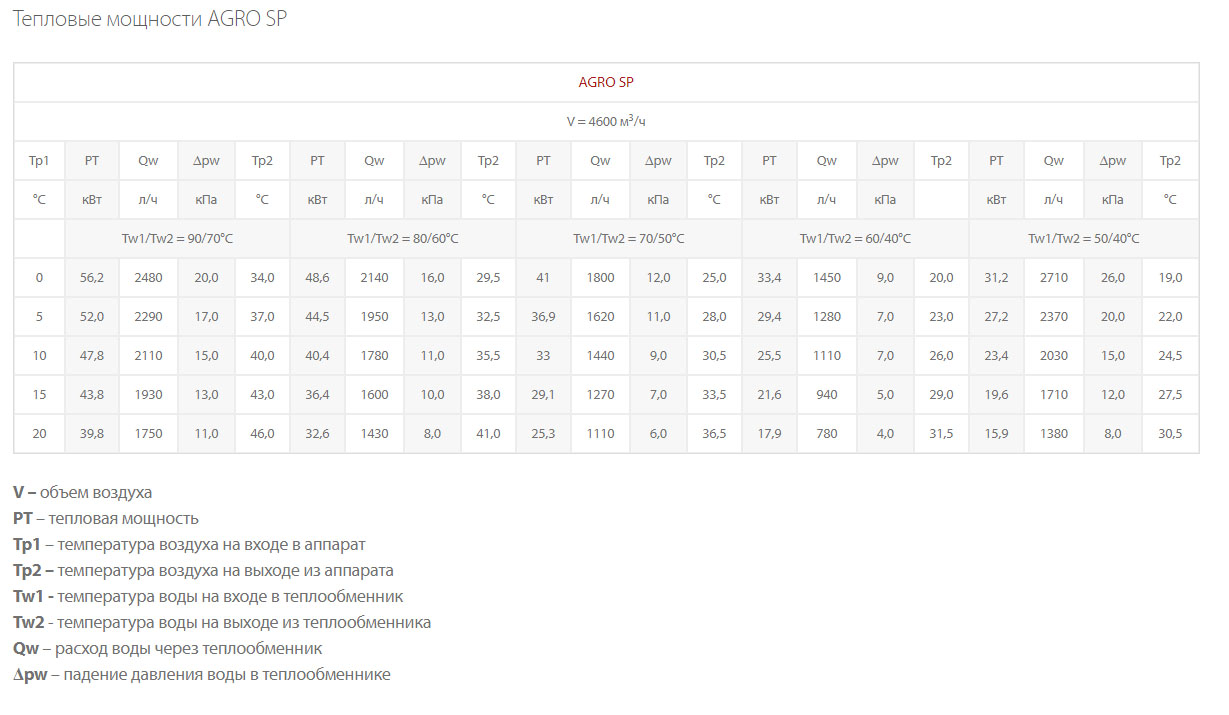Image resolution: width=1229 pixels, height=715 pixels.
Task: Select the Qw value '1620'
Action: [x=600, y=316]
